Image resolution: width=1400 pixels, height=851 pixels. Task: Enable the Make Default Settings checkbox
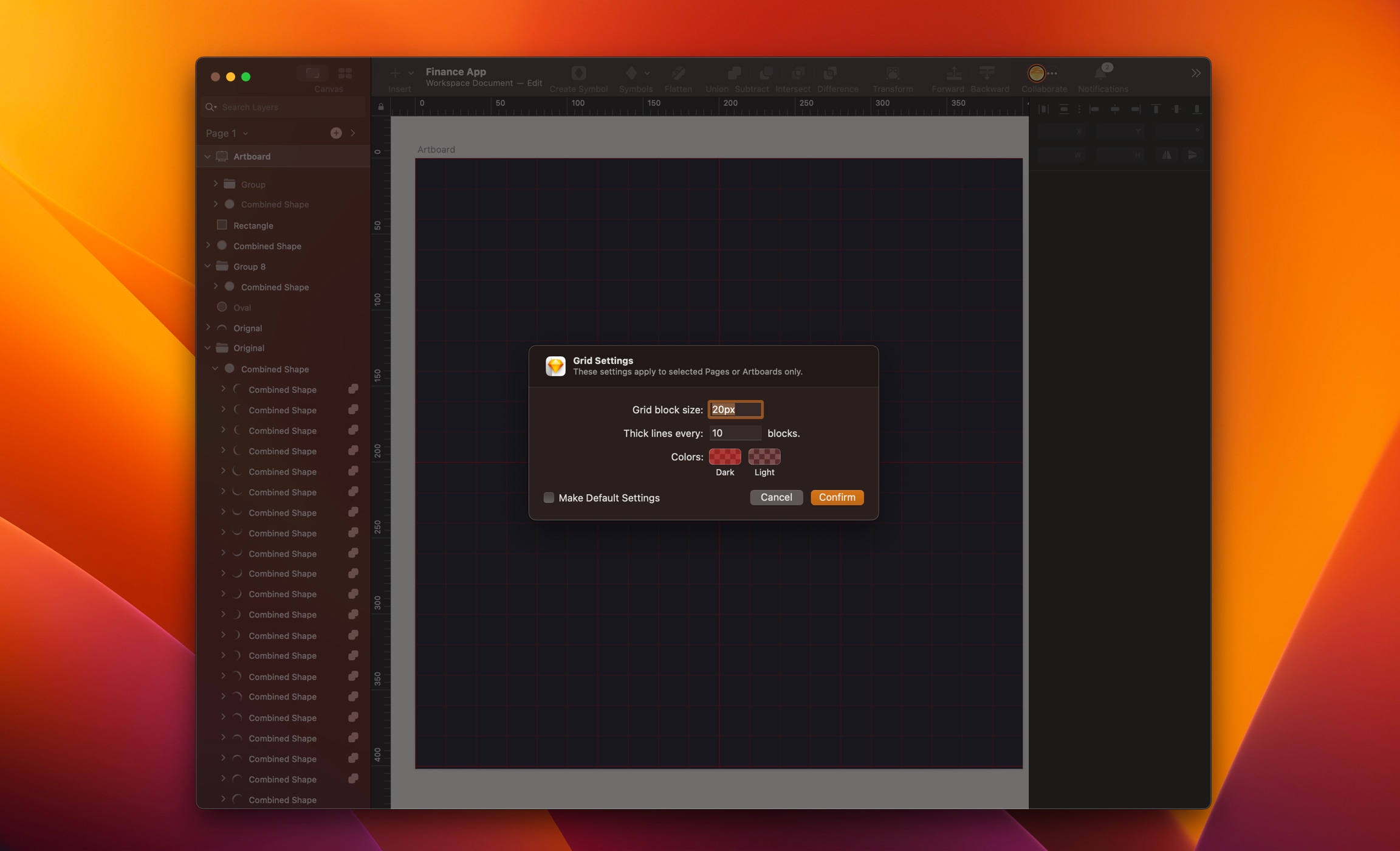tap(549, 497)
